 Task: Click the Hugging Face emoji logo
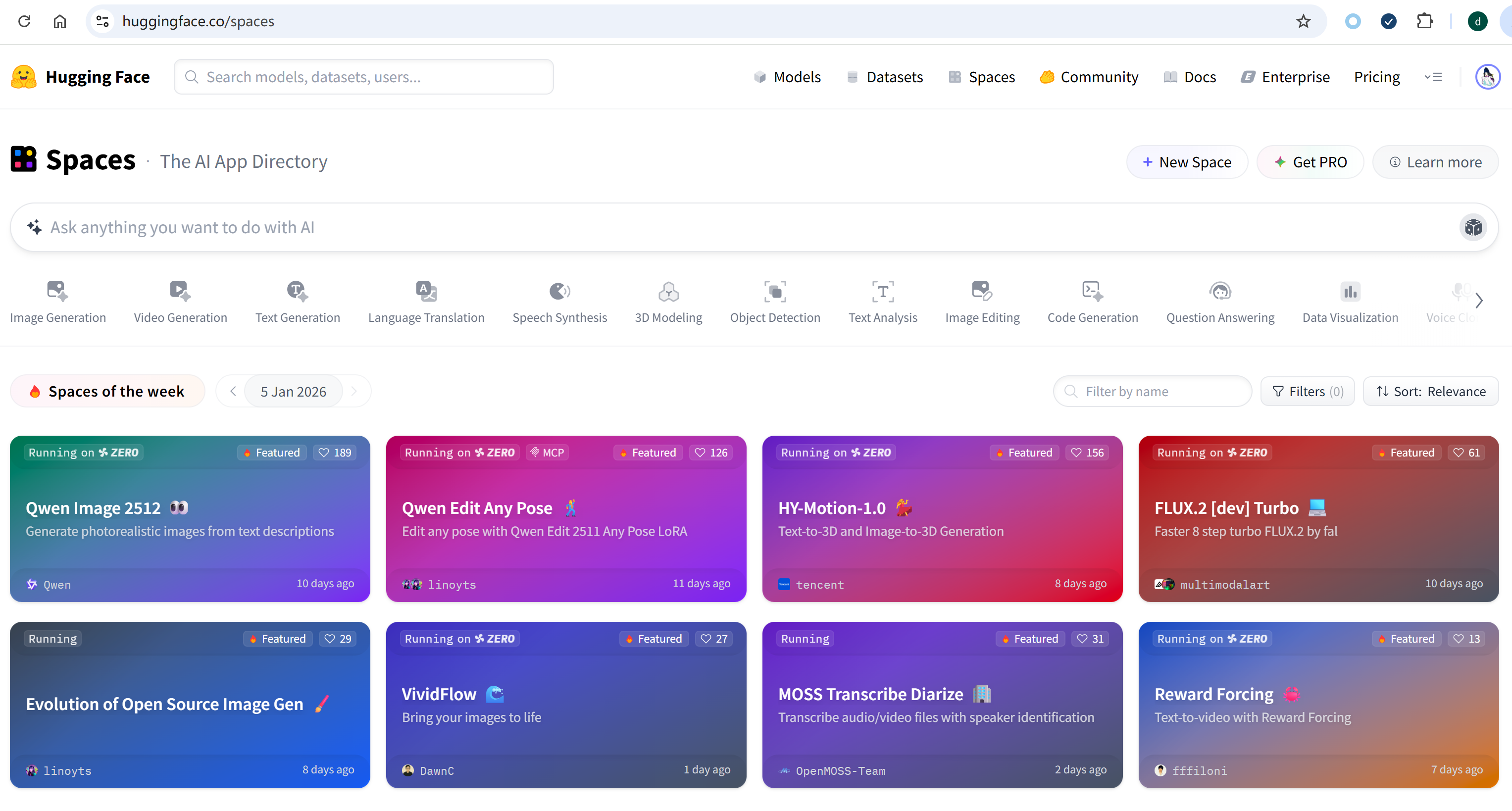(23, 77)
